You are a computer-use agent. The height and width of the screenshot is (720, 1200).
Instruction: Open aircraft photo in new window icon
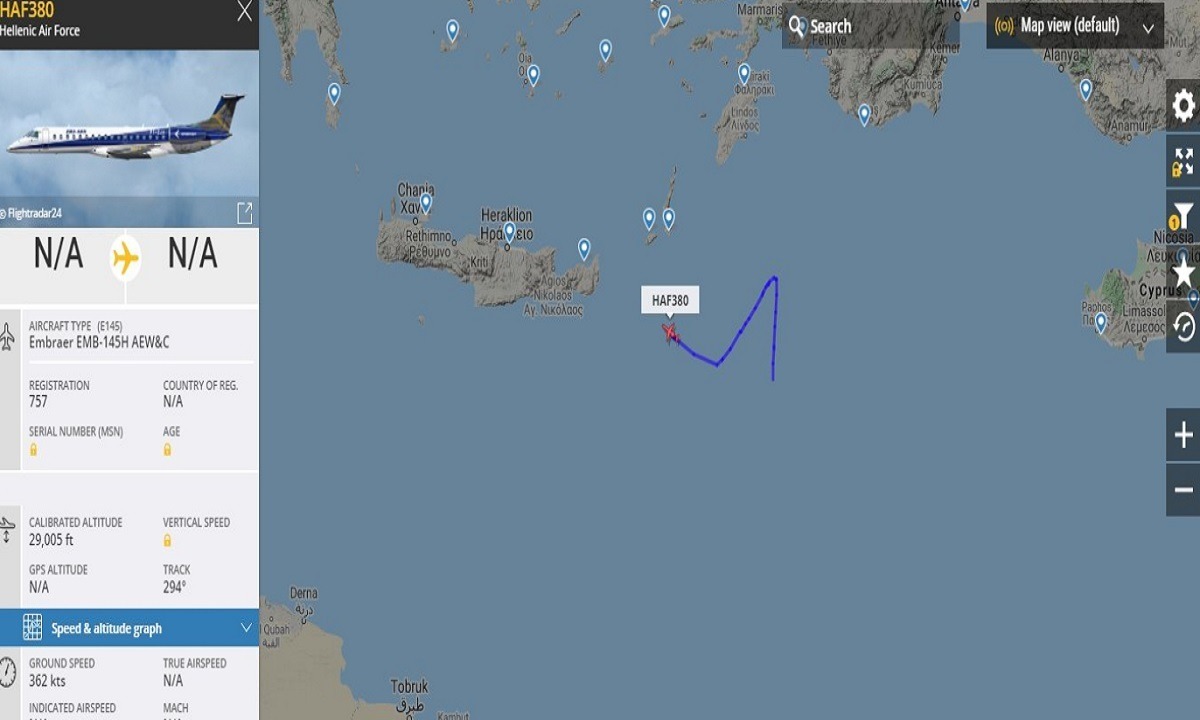pos(244,213)
